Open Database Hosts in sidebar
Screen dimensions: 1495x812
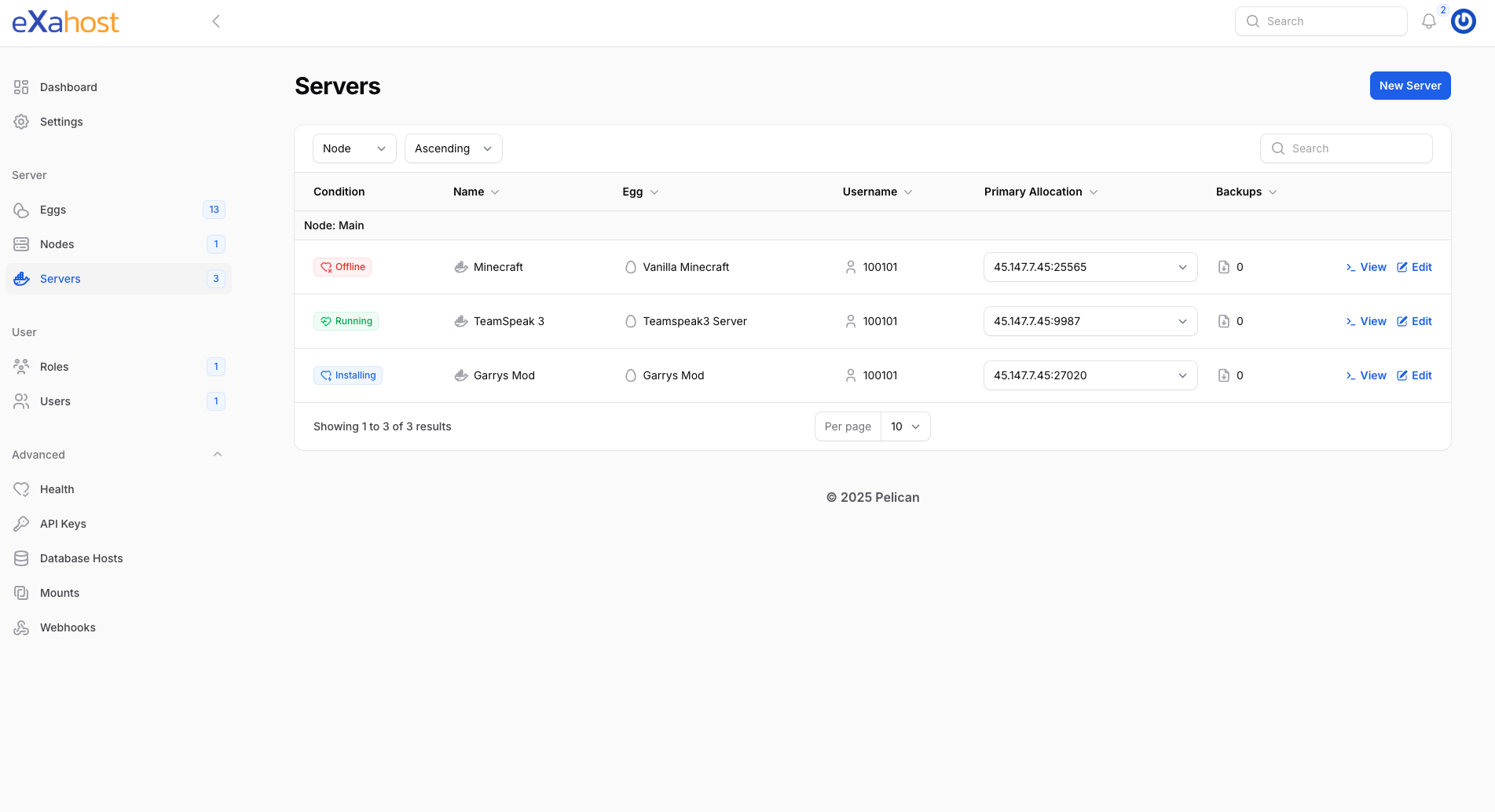pyautogui.click(x=81, y=558)
